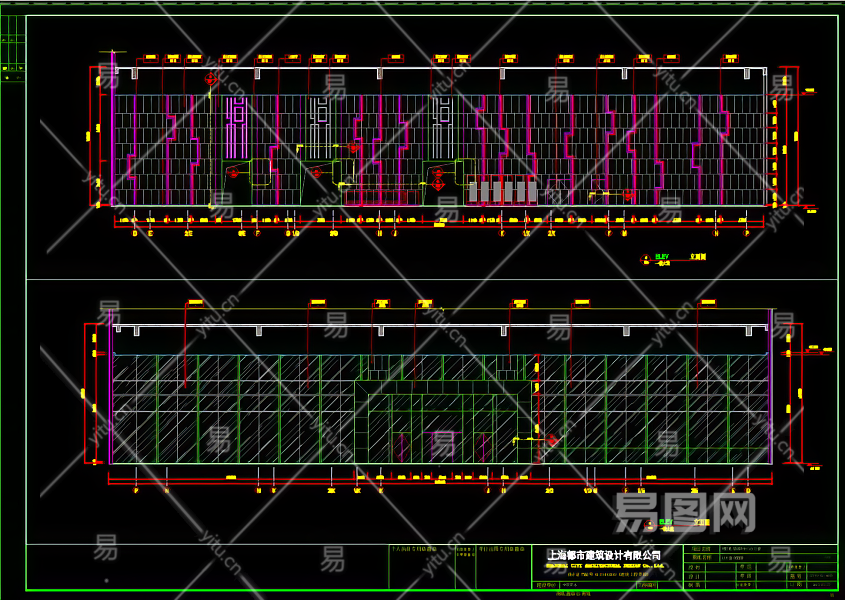Select the revision table in the left margin
Screen dimensions: 845x600
click(13, 60)
